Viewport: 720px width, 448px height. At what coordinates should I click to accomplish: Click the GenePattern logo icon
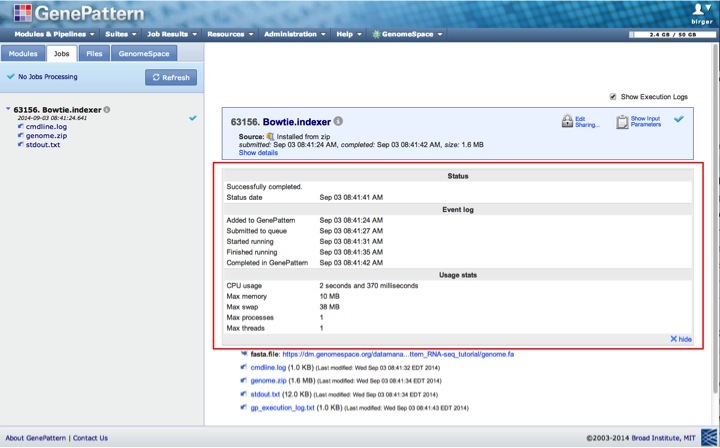tap(22, 12)
